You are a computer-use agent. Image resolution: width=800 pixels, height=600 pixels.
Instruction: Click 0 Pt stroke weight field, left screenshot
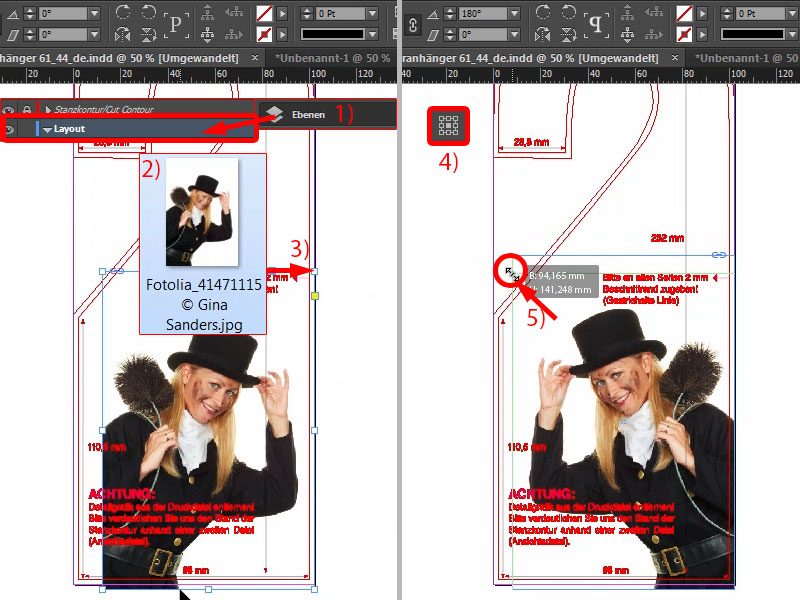pos(341,13)
